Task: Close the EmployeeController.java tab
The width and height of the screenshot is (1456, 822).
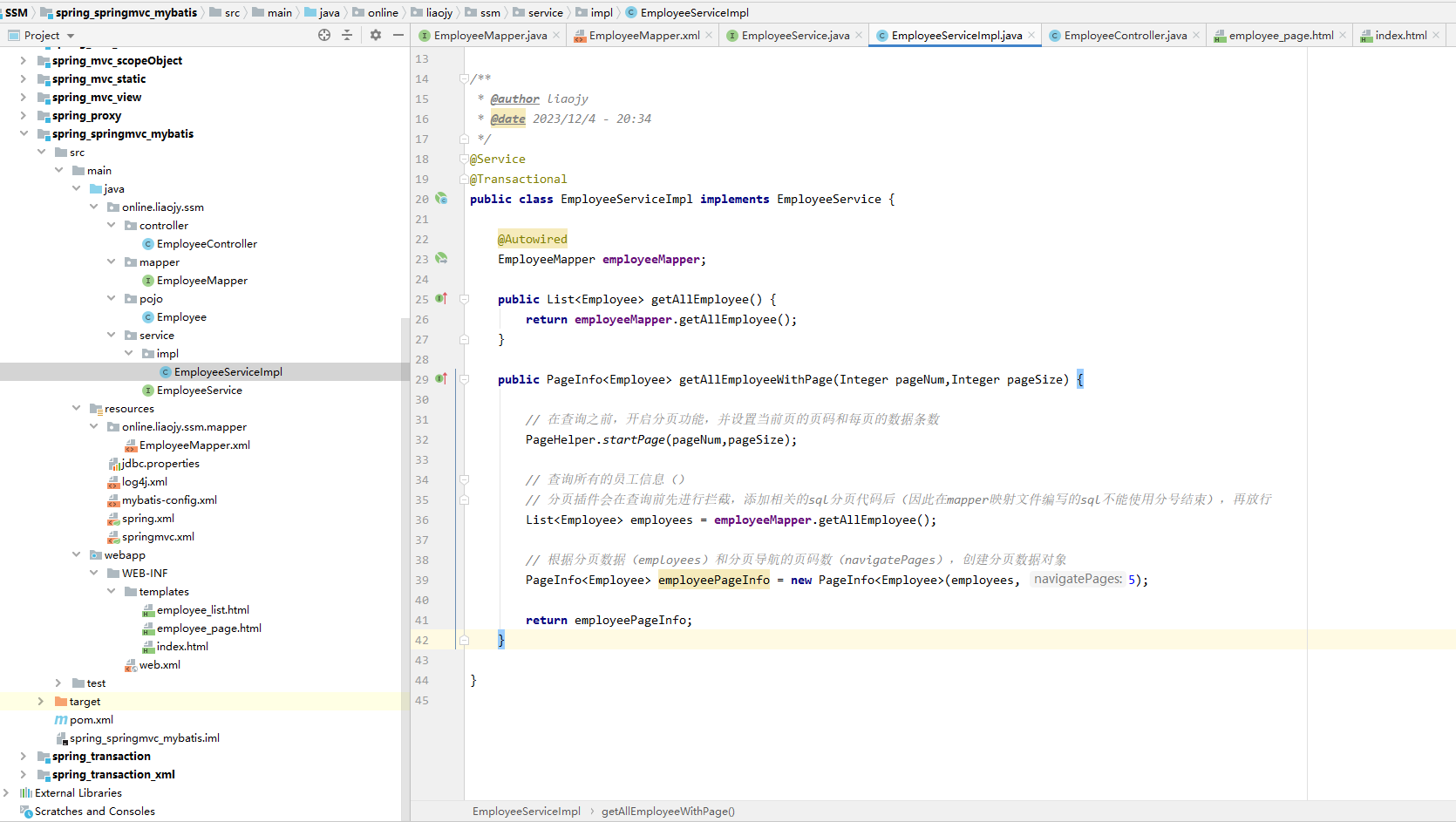Action: (x=1196, y=35)
